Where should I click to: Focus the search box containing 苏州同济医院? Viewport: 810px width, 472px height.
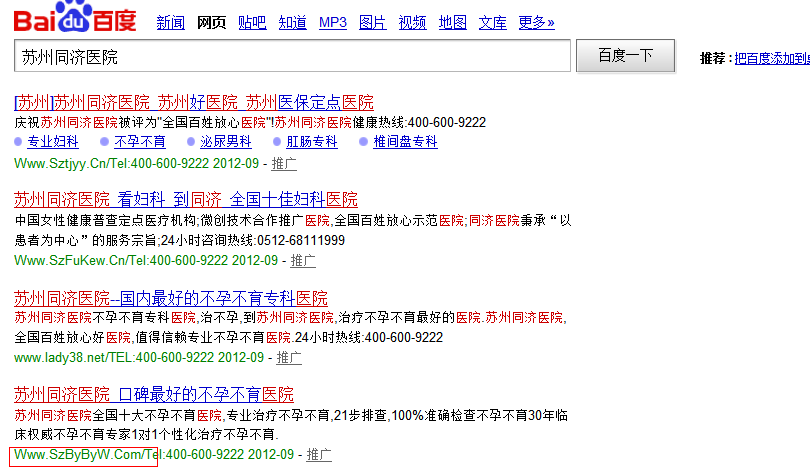coord(292,56)
